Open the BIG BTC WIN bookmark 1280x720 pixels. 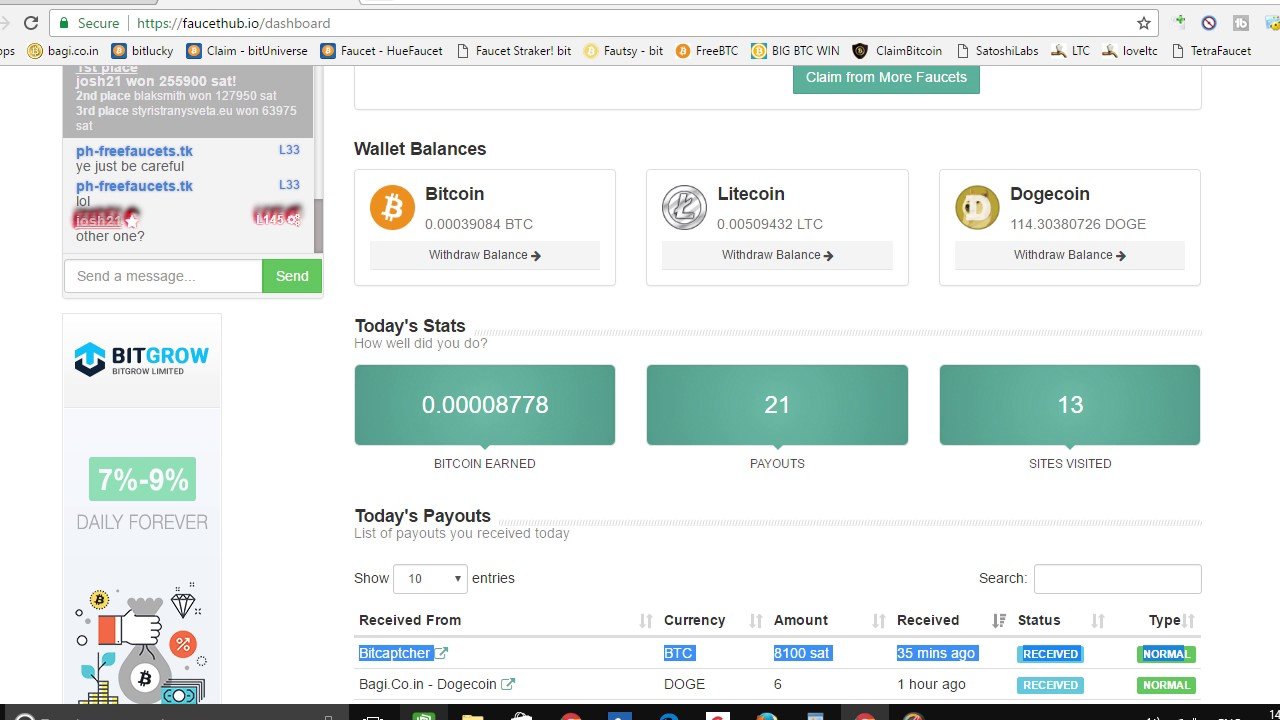(x=795, y=51)
